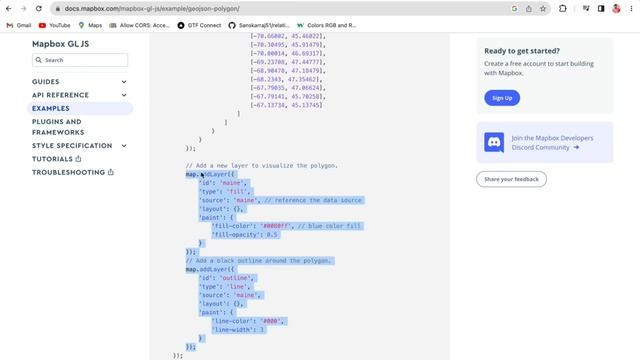Viewport: 640px width, 360px height.
Task: Open the Colors RGB bookmark
Action: [327, 25]
